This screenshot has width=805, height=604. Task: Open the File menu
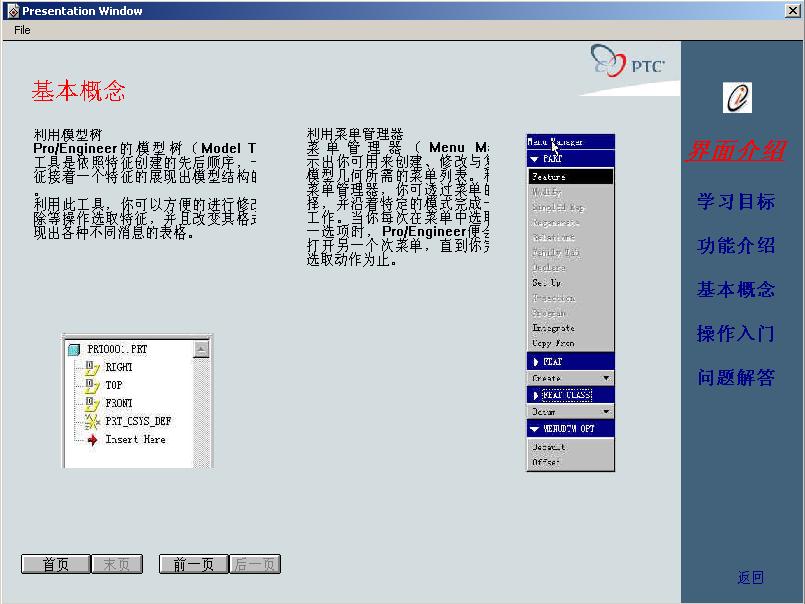22,30
